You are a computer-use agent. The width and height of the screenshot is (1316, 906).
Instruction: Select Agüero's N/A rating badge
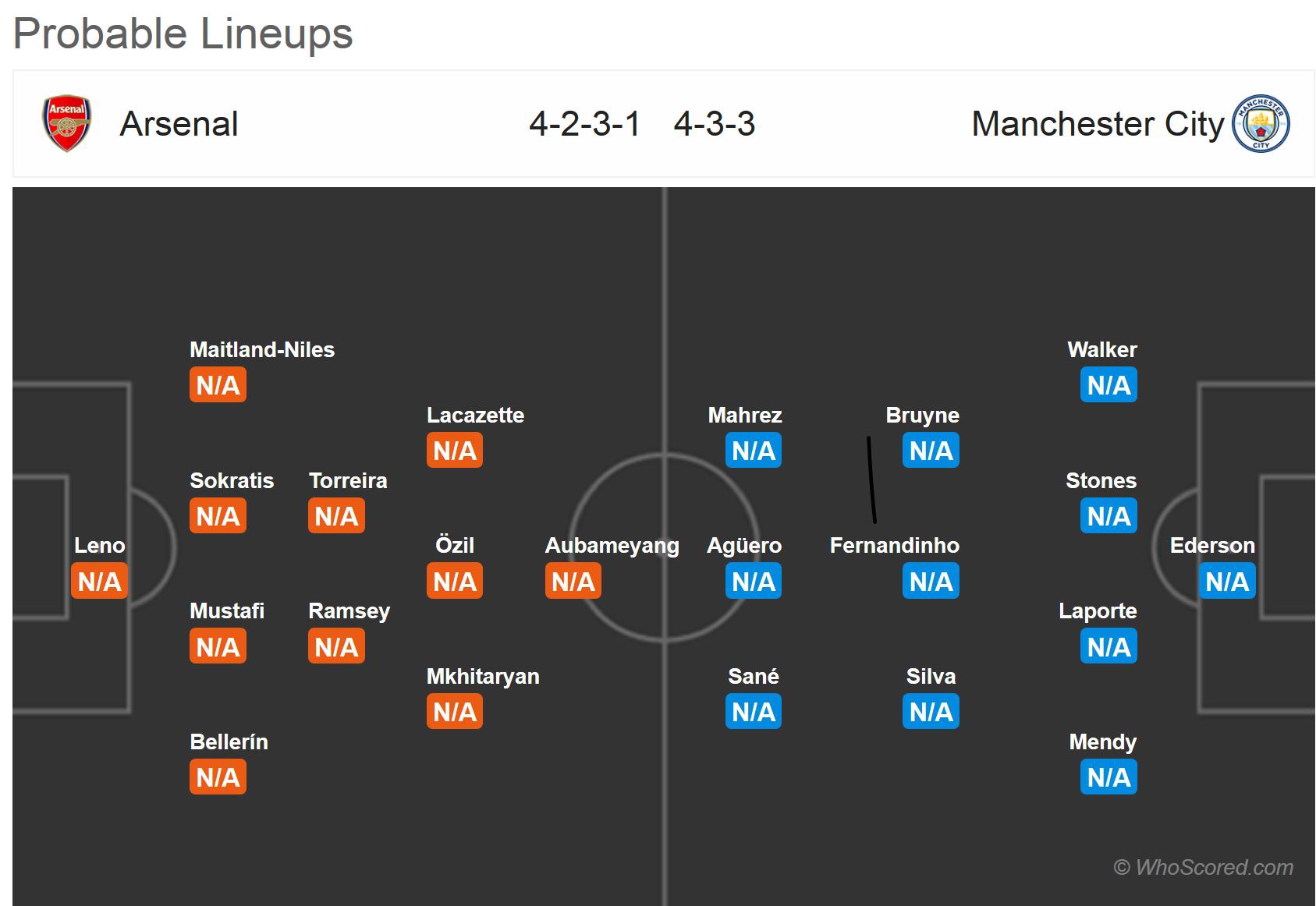(x=754, y=582)
